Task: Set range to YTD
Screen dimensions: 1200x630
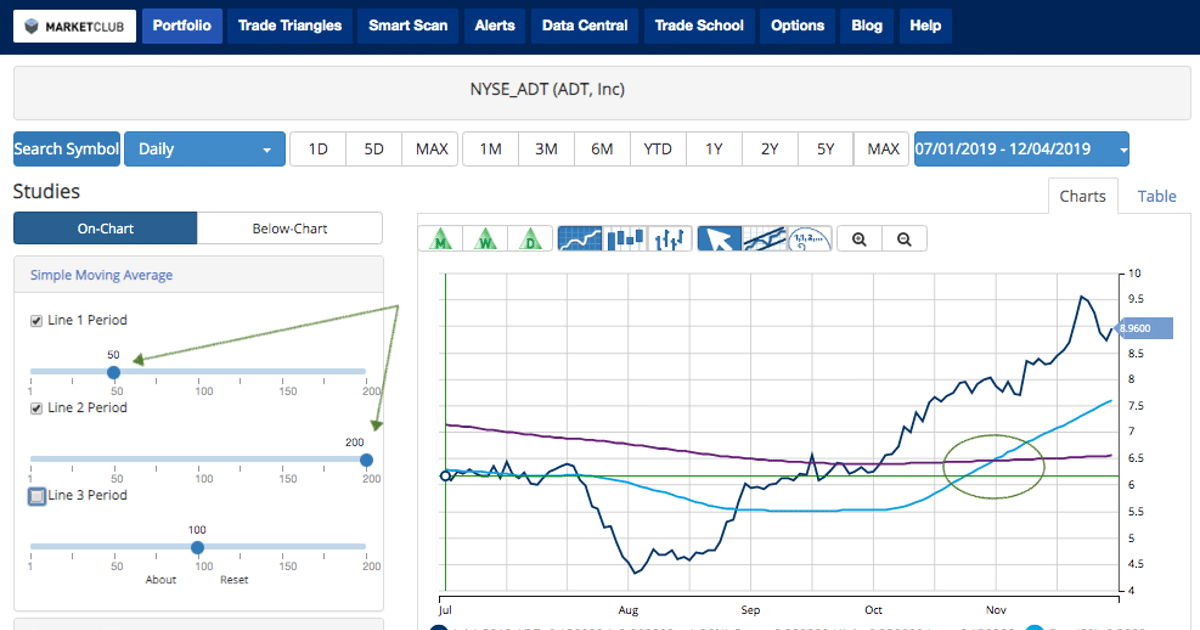Action: pos(658,149)
